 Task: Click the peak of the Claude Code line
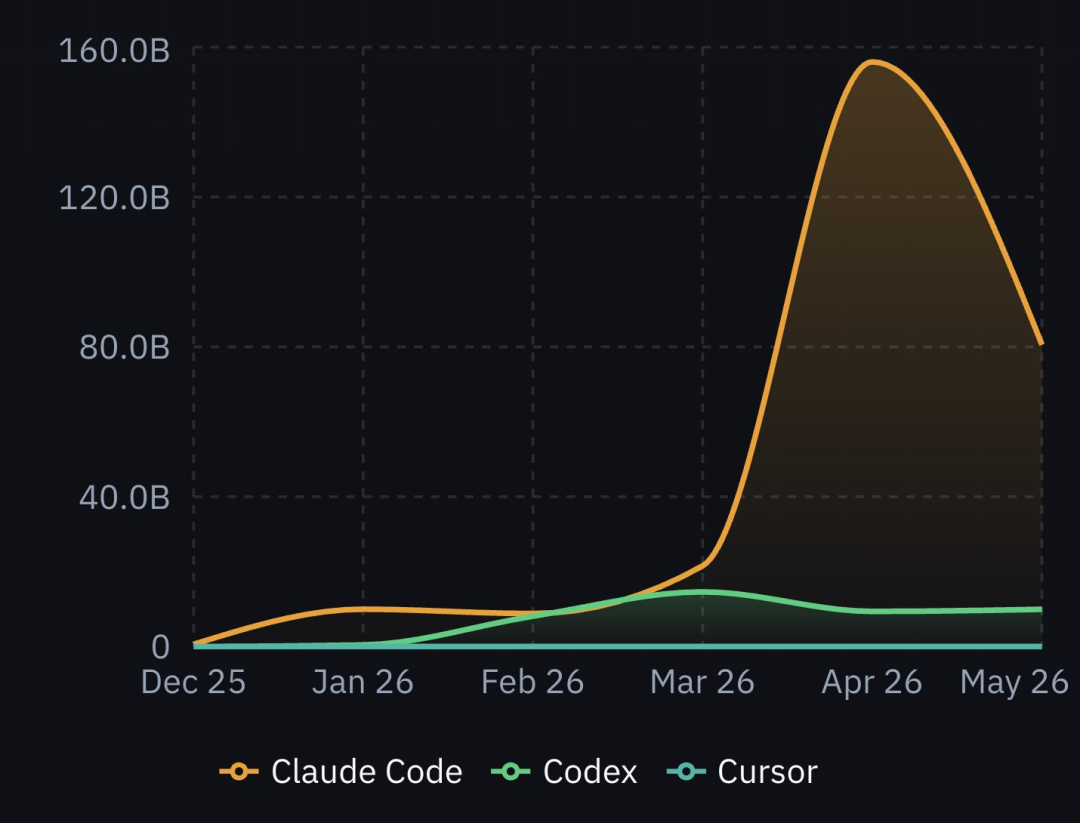[872, 63]
